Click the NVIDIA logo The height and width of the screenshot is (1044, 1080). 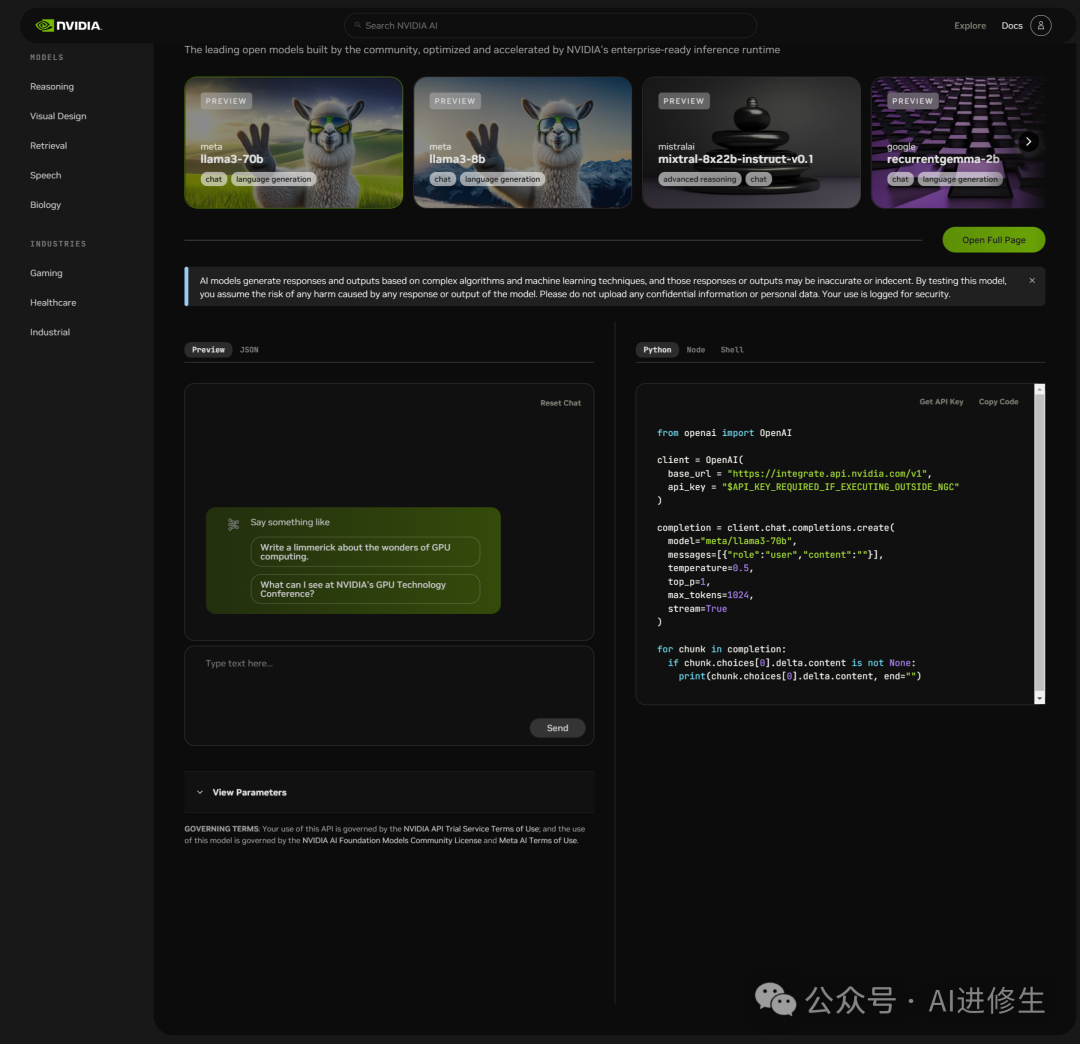coord(68,25)
